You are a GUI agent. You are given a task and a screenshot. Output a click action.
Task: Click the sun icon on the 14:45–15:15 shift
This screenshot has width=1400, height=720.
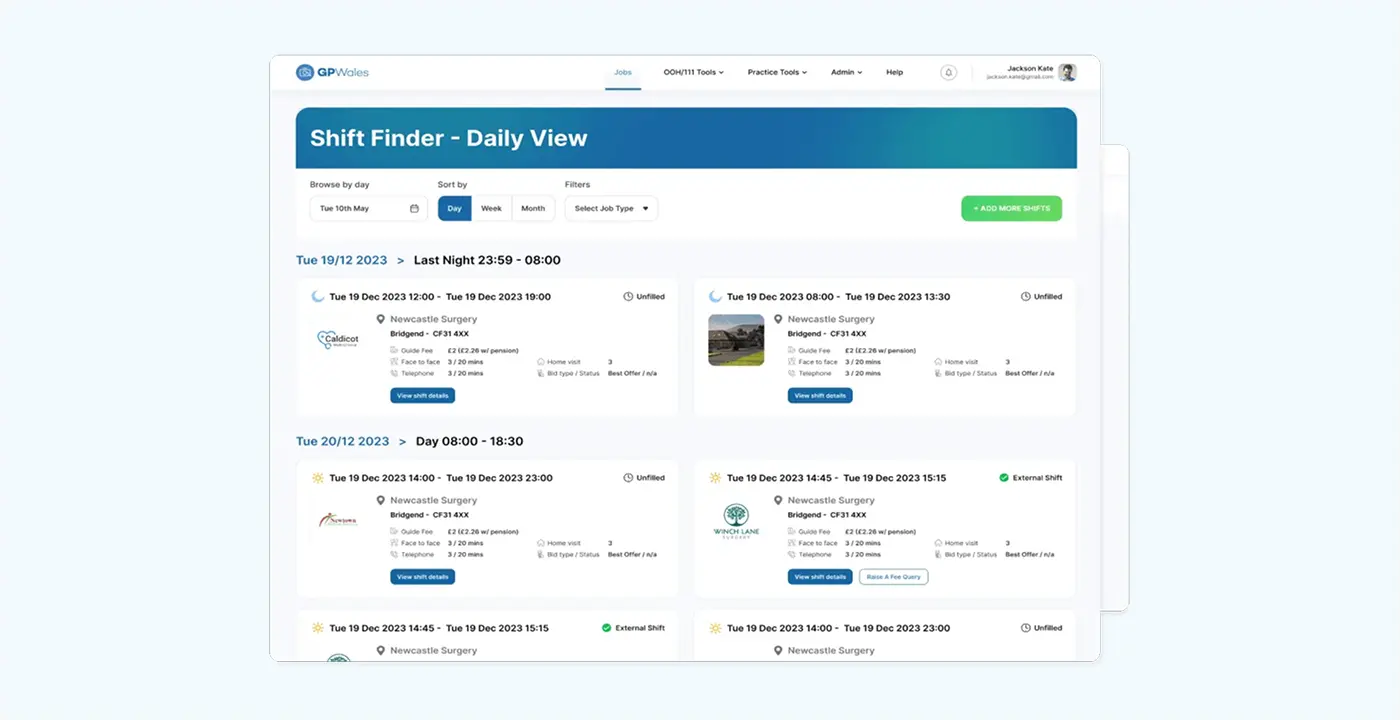coord(715,478)
